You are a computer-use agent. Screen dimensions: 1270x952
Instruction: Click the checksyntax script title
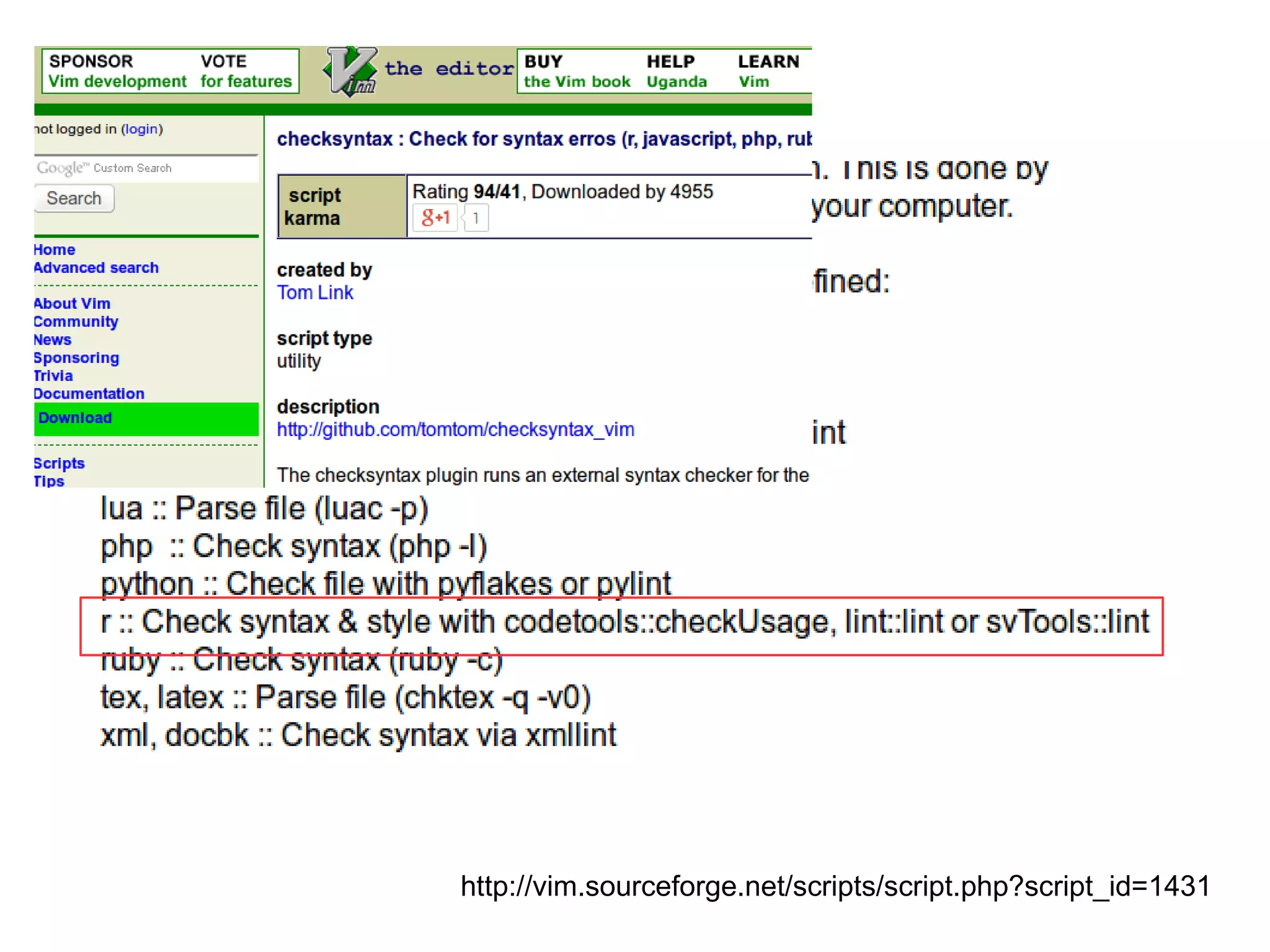[x=544, y=139]
